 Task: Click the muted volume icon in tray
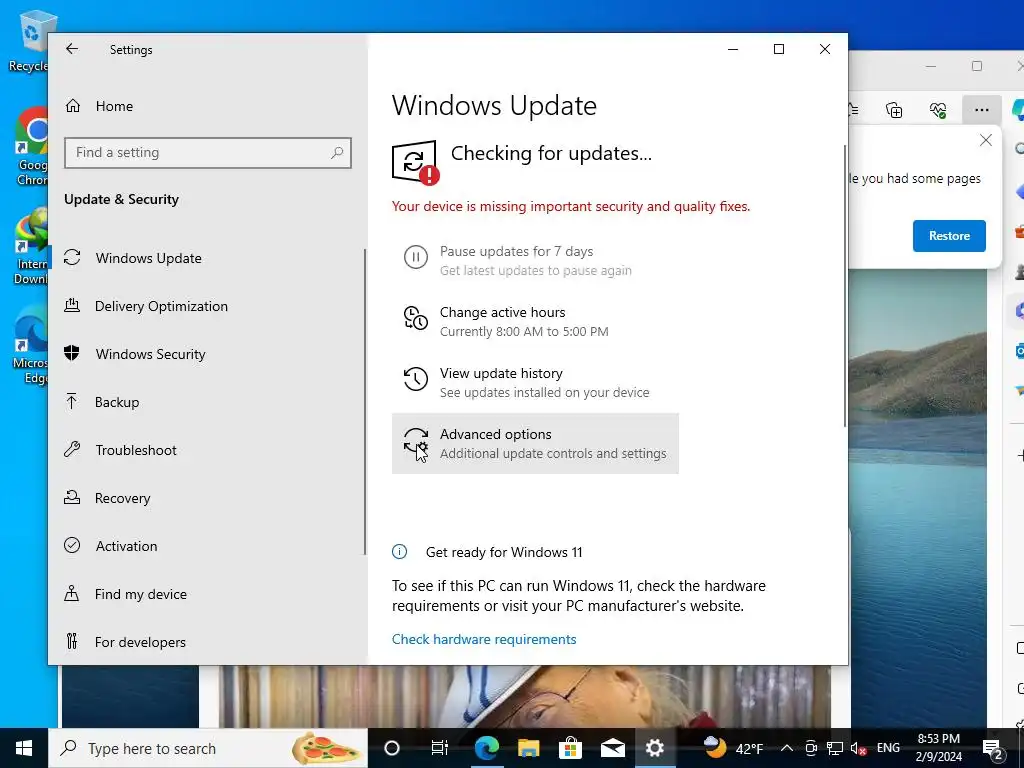(x=858, y=748)
